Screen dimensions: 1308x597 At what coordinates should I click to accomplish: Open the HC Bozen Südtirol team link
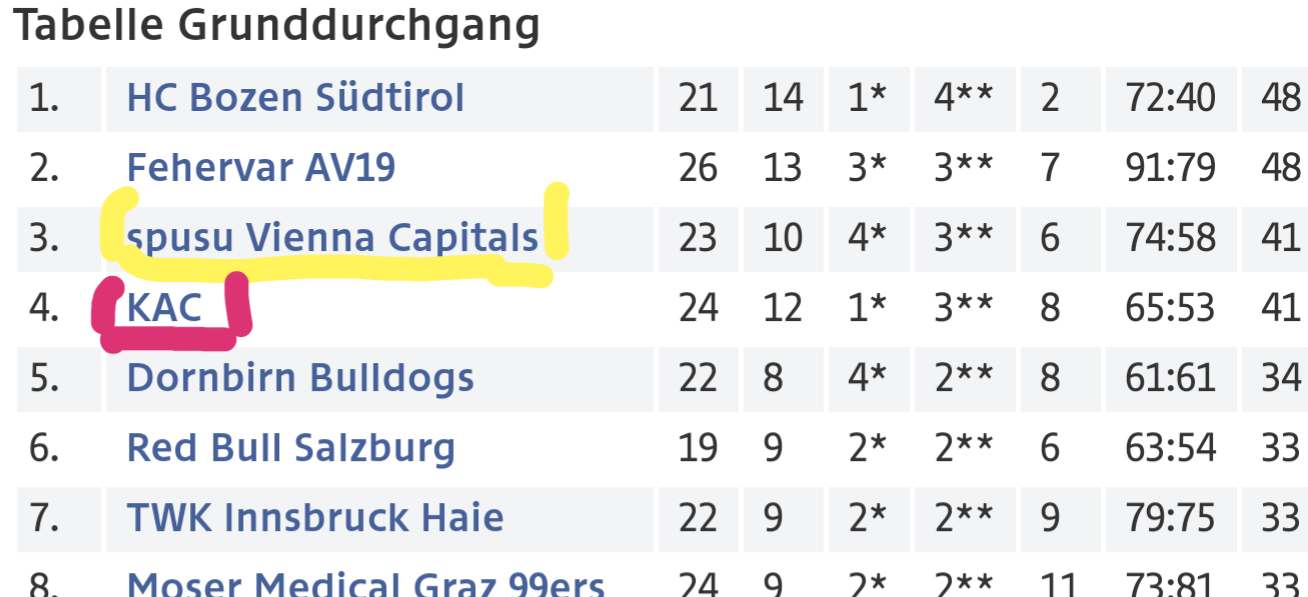pyautogui.click(x=295, y=98)
